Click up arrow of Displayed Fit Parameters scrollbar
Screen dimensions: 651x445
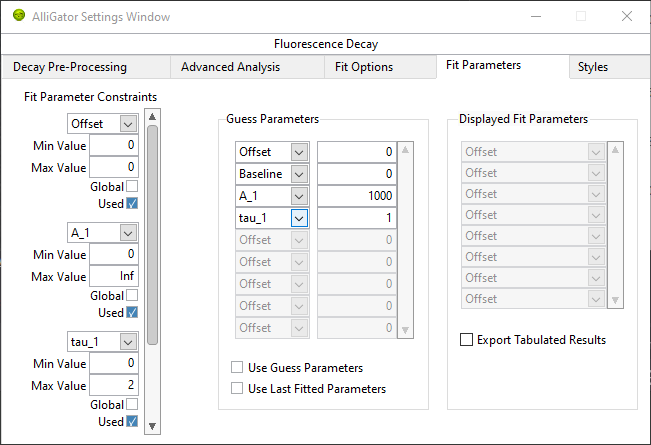[x=615, y=150]
